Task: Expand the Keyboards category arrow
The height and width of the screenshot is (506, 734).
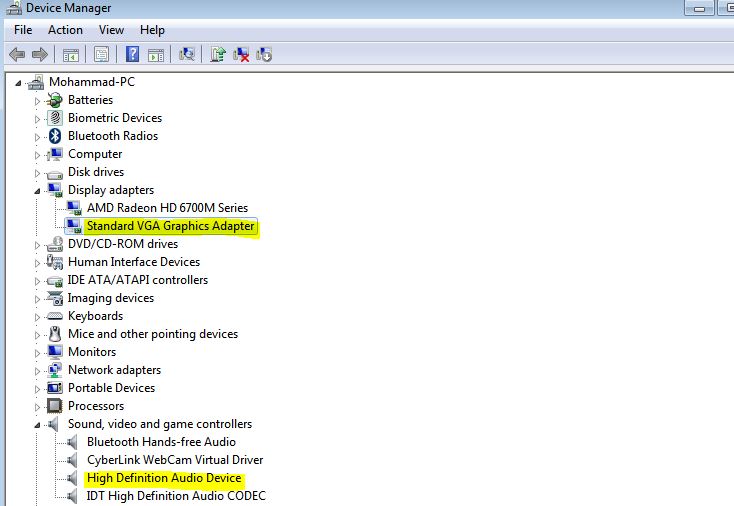Action: (x=37, y=317)
